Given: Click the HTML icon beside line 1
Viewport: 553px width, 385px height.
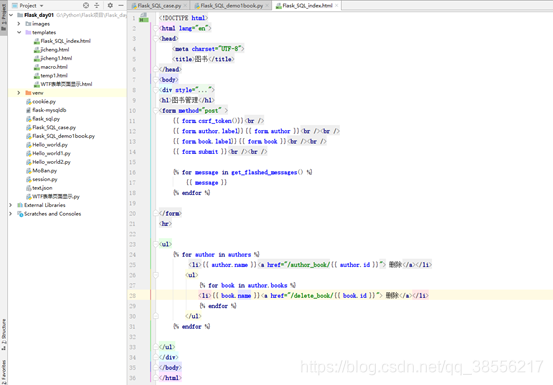Looking at the screenshot, I should click(x=144, y=17).
